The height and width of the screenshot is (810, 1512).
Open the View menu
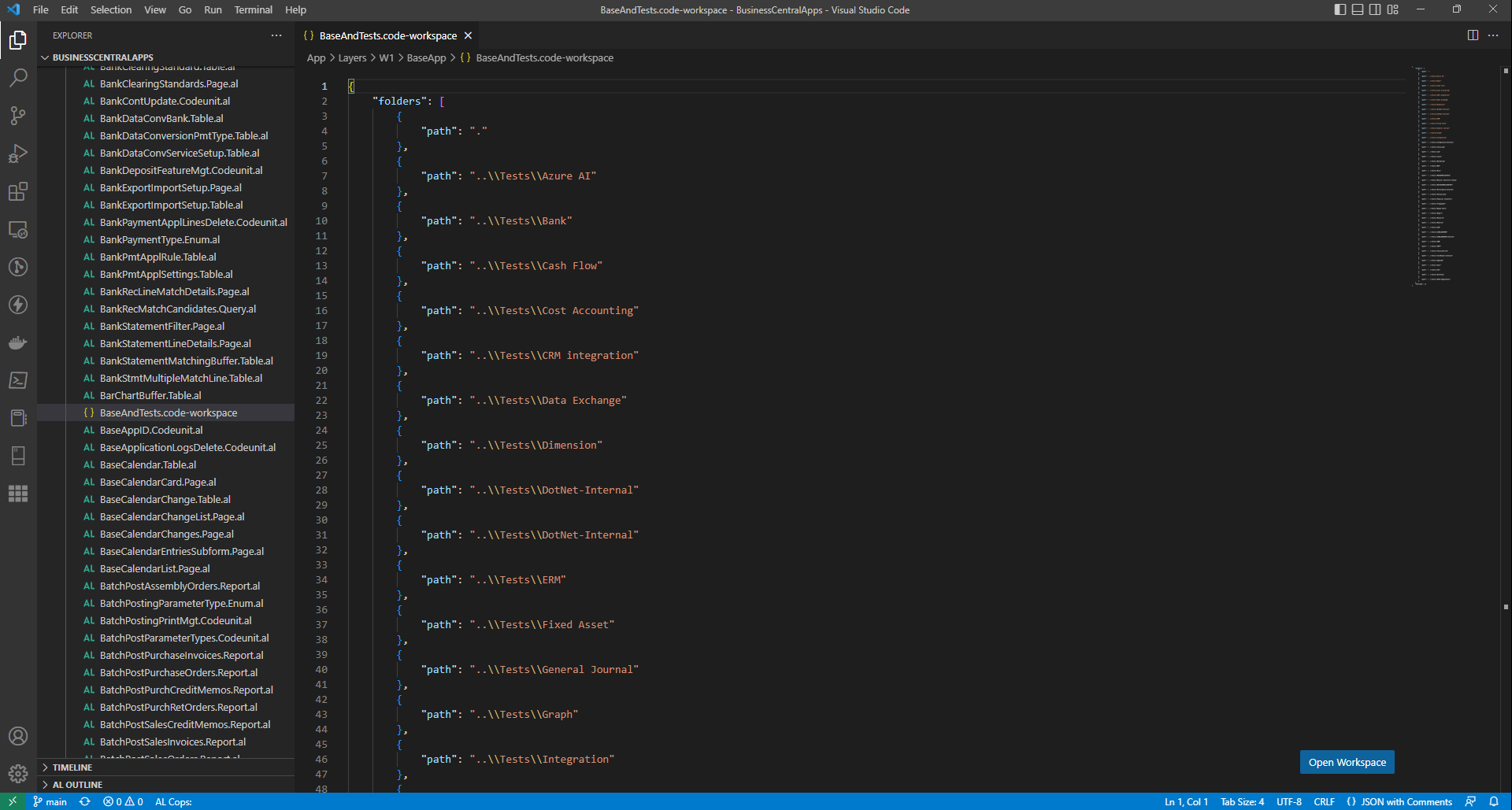pos(155,9)
